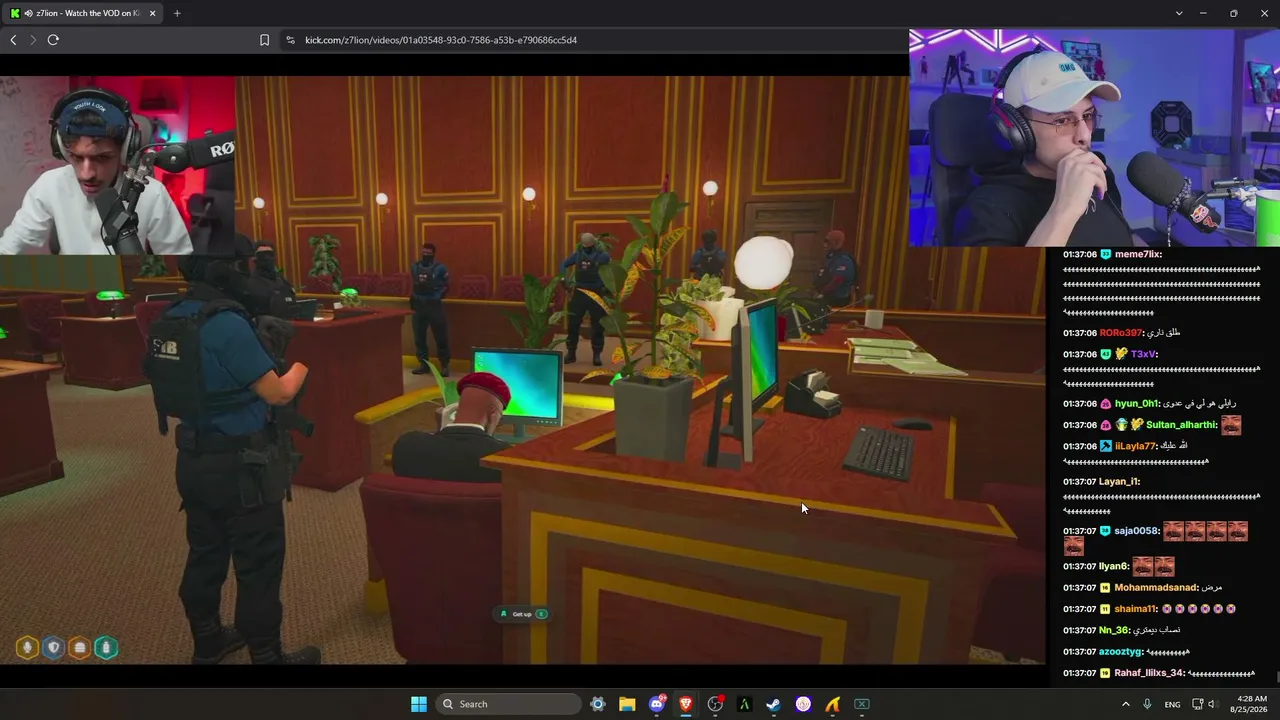Click meme7lix's subscriber badge
This screenshot has width=1280, height=720.
tap(1106, 255)
